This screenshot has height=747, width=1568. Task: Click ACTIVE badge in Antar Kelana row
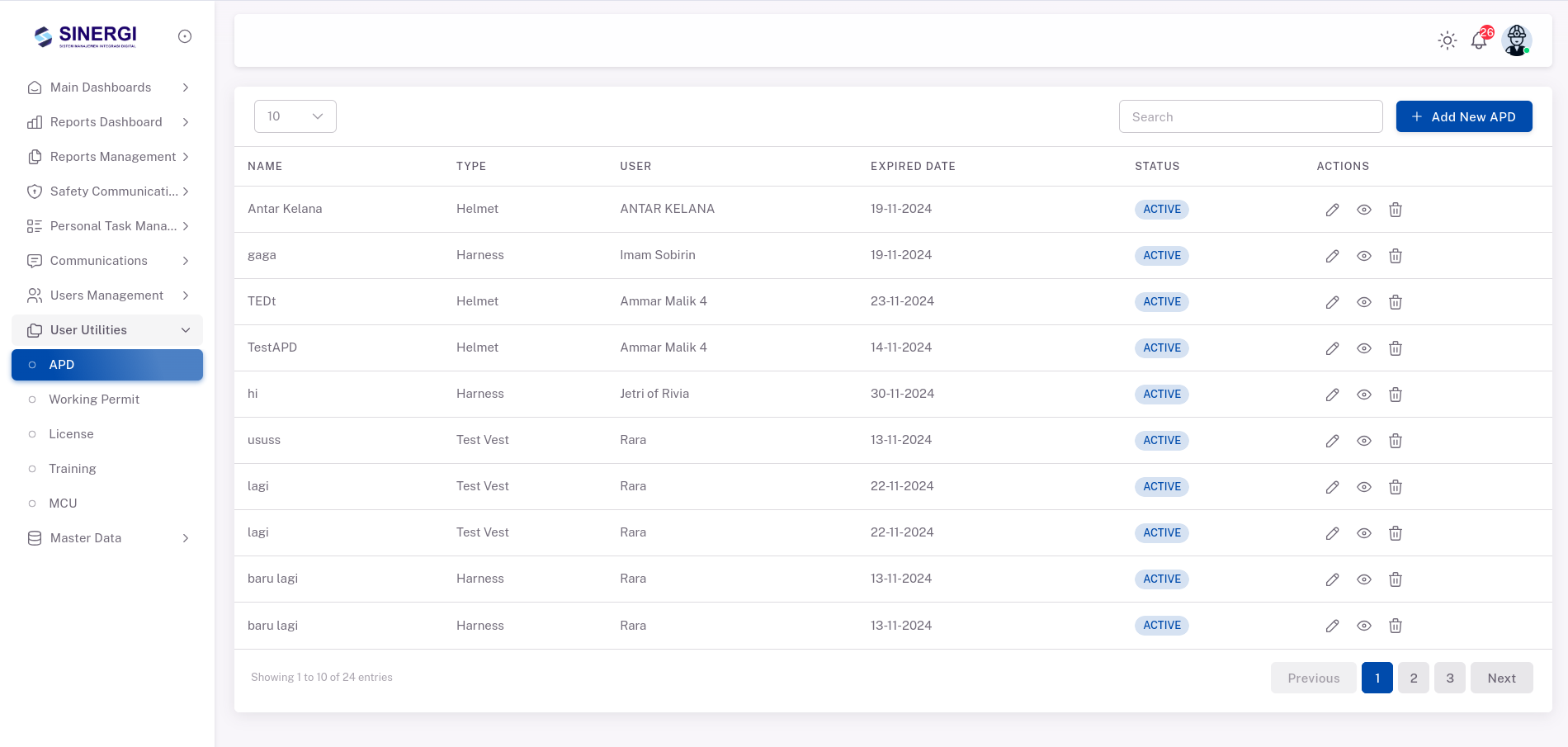point(1162,210)
